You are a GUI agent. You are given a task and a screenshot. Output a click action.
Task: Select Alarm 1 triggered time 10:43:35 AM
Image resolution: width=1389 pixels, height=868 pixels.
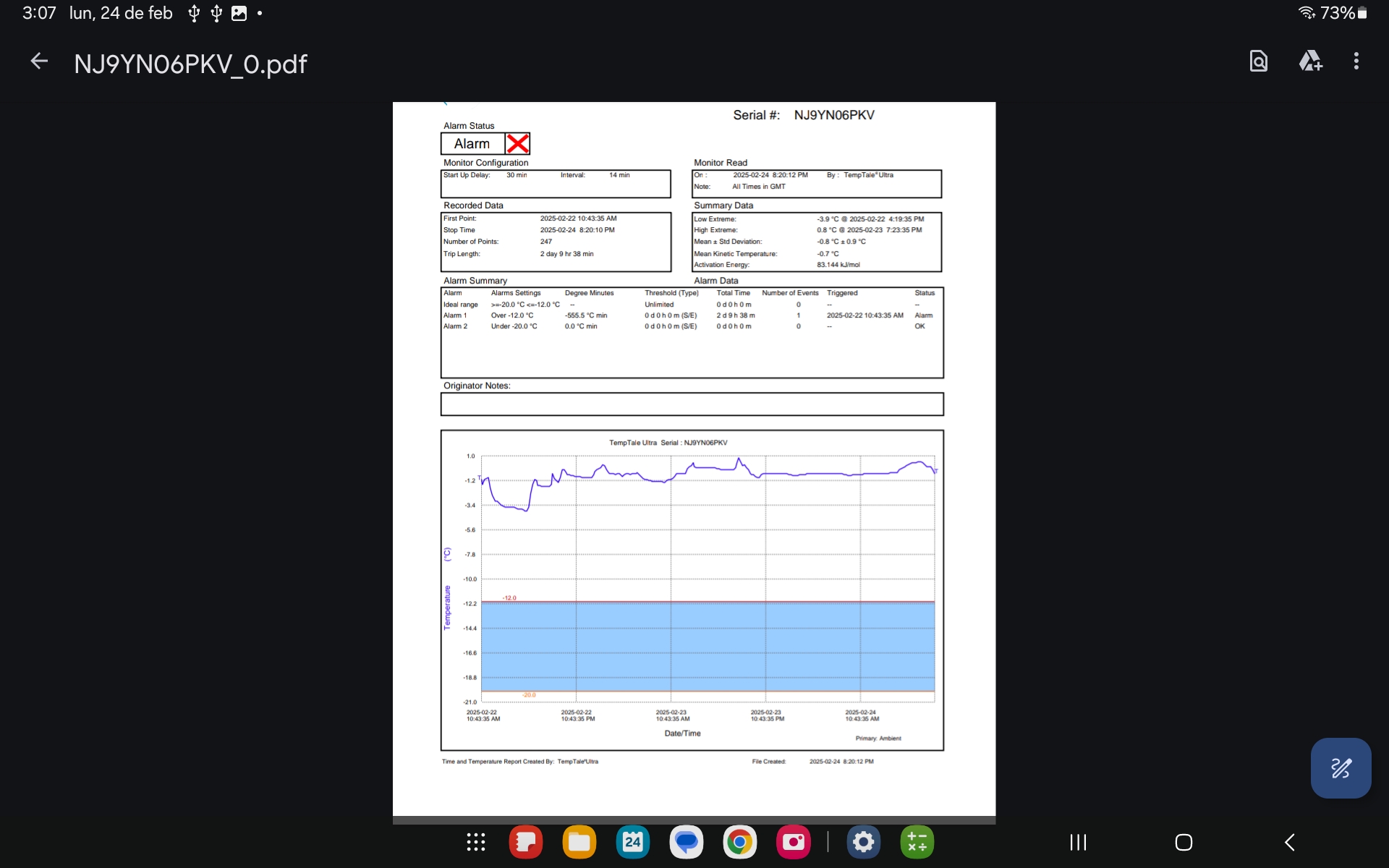pos(865,315)
